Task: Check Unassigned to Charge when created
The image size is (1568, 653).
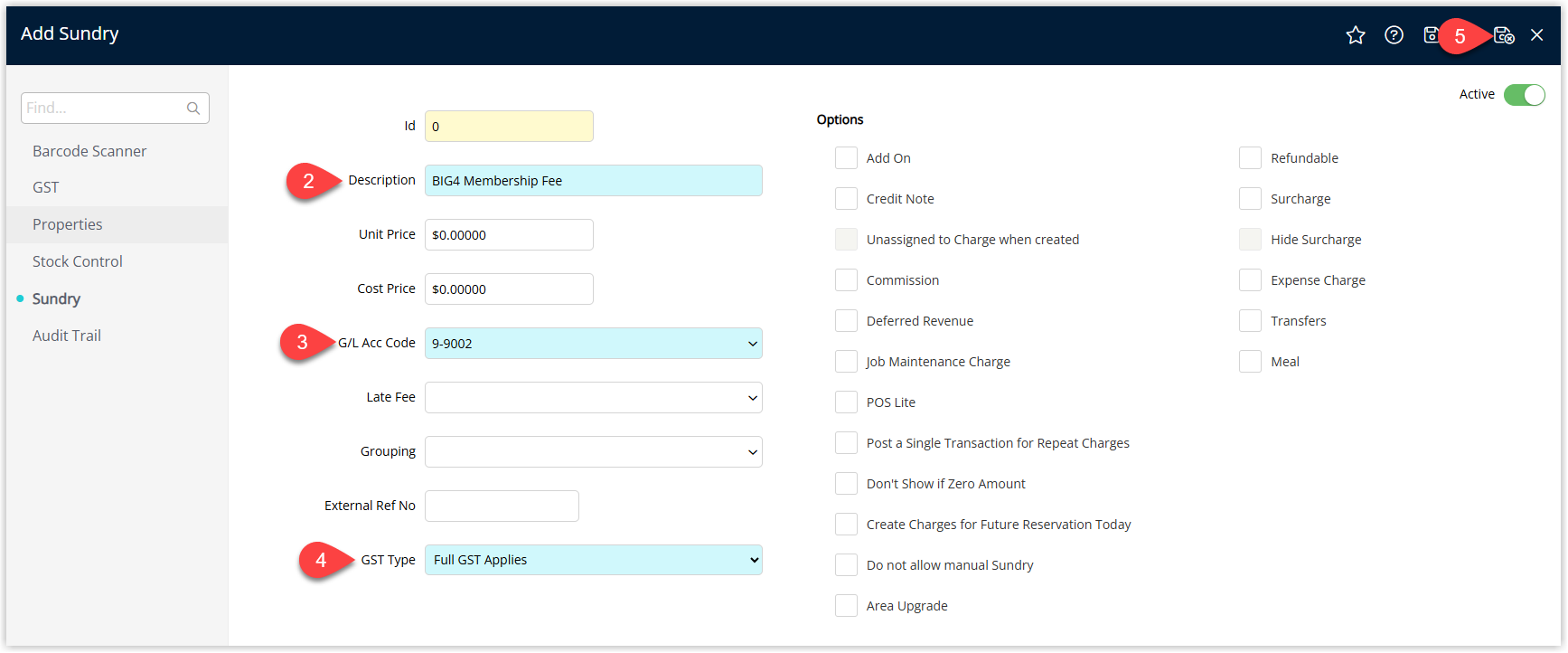Action: [x=846, y=240]
